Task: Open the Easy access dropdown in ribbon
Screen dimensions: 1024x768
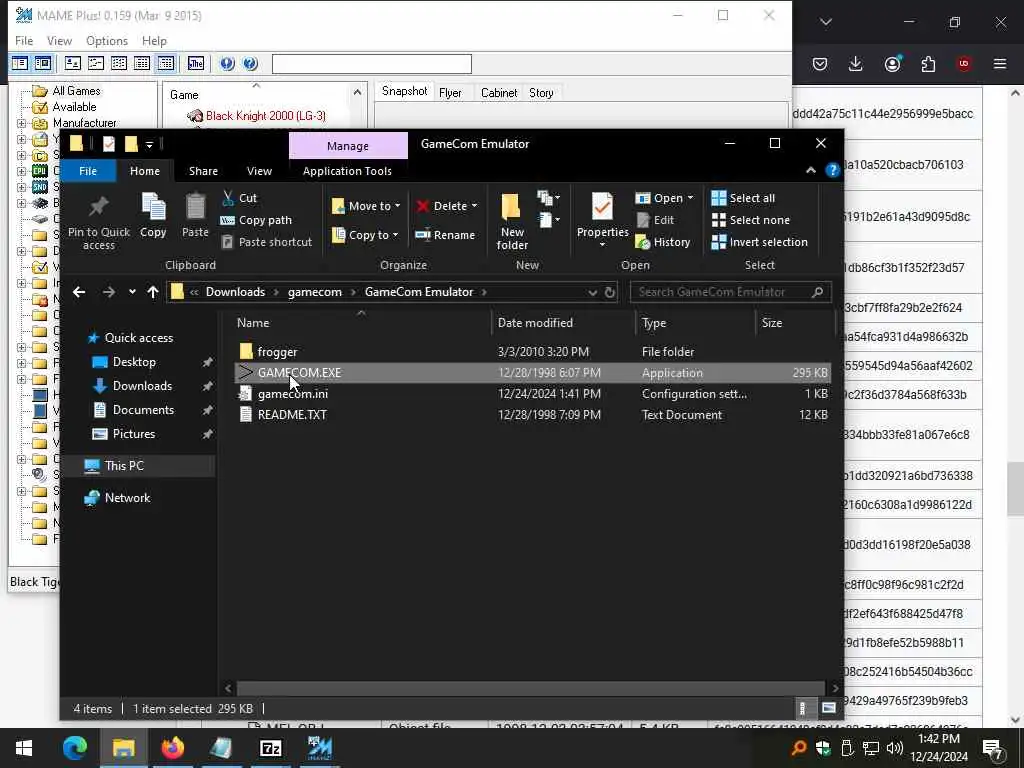Action: (x=549, y=220)
